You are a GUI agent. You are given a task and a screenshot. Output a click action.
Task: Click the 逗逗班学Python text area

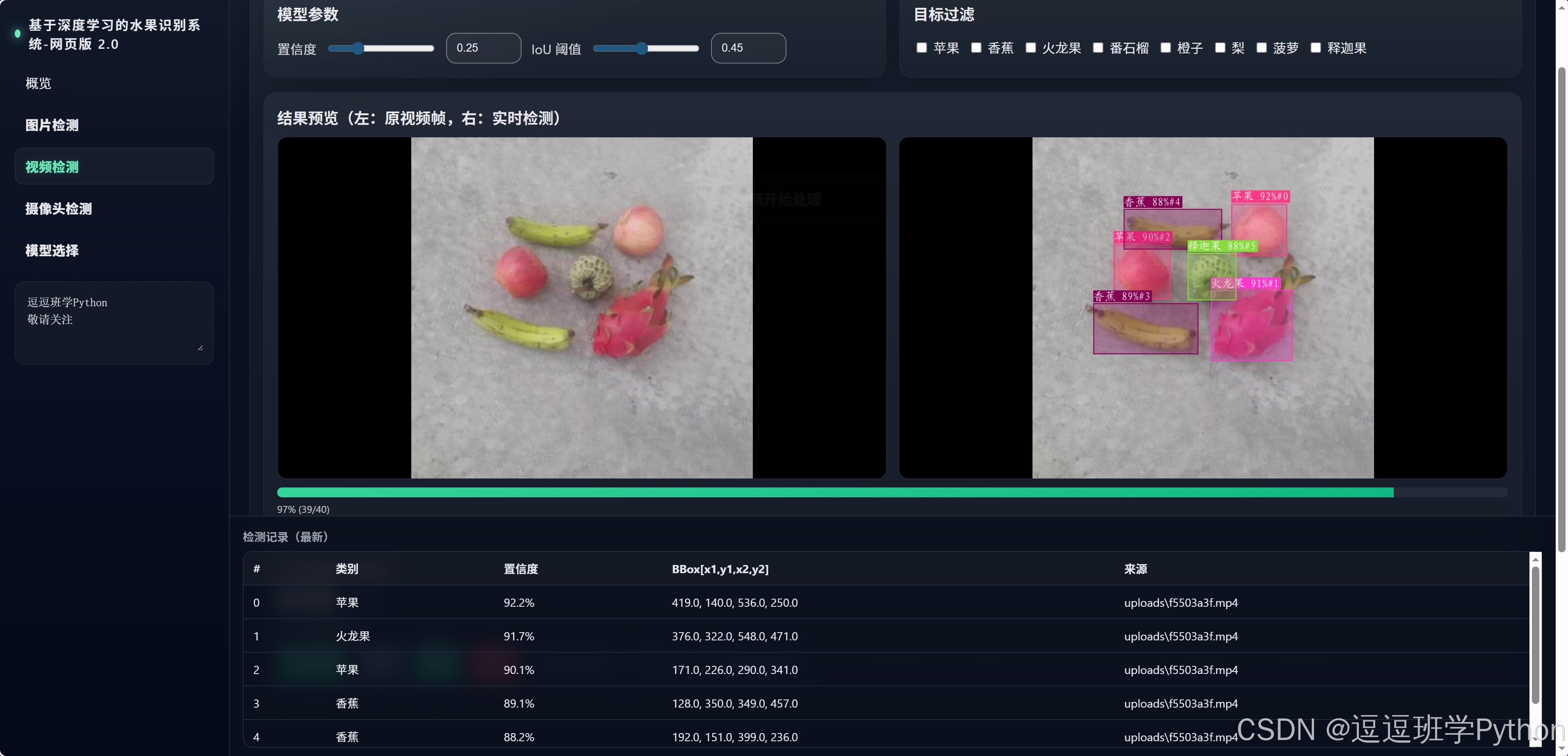pyautogui.click(x=114, y=323)
